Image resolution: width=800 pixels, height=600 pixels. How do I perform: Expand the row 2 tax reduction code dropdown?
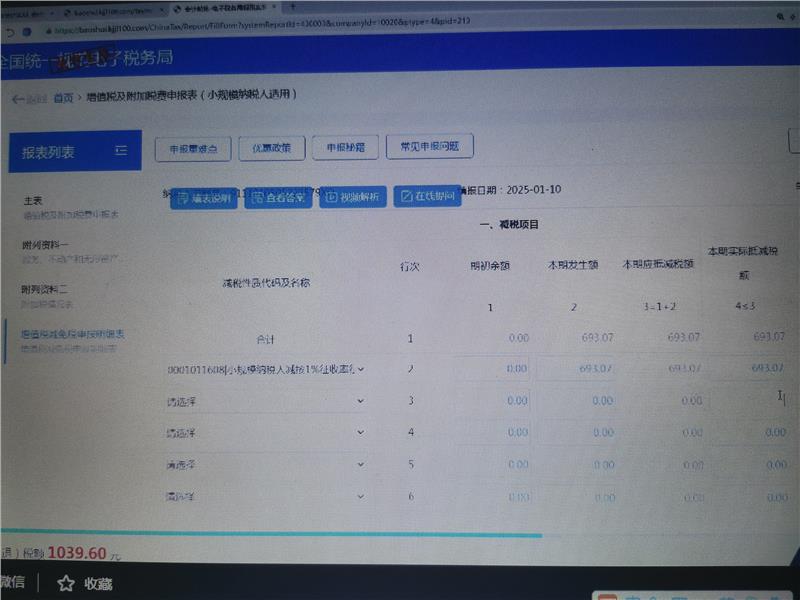pyautogui.click(x=360, y=369)
